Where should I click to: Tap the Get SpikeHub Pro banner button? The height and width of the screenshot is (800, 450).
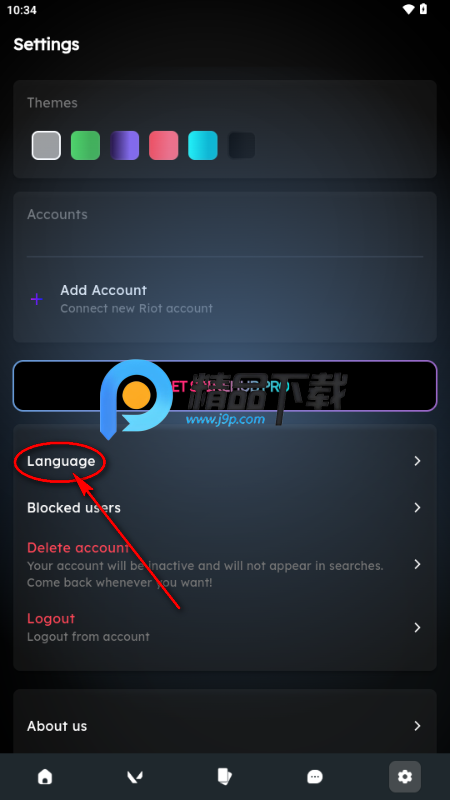point(225,386)
